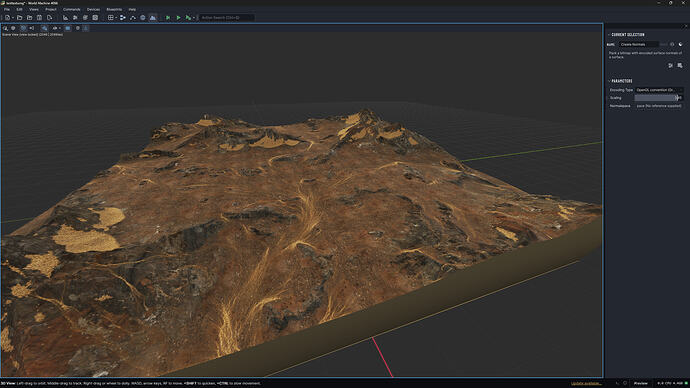Click the circle icon in status bar

click(x=625, y=384)
